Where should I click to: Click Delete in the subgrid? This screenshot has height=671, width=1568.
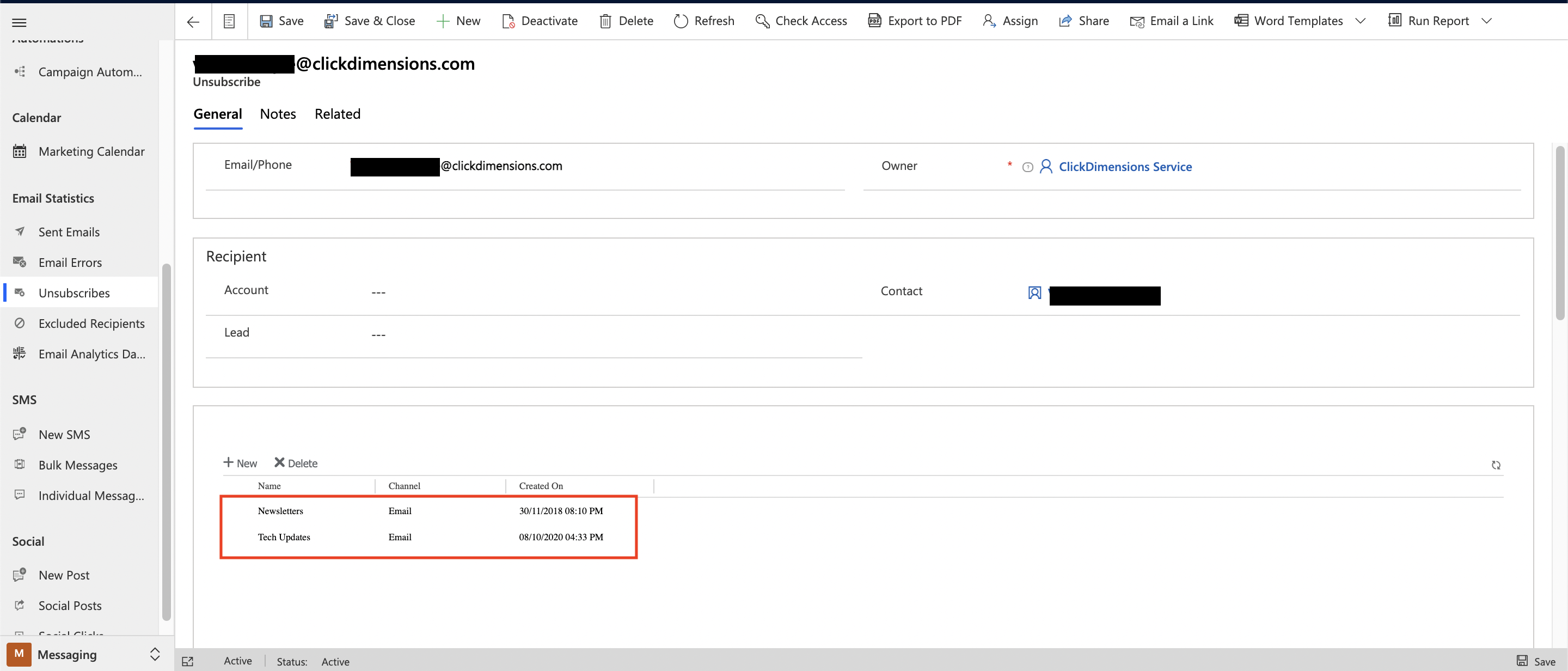coord(295,463)
